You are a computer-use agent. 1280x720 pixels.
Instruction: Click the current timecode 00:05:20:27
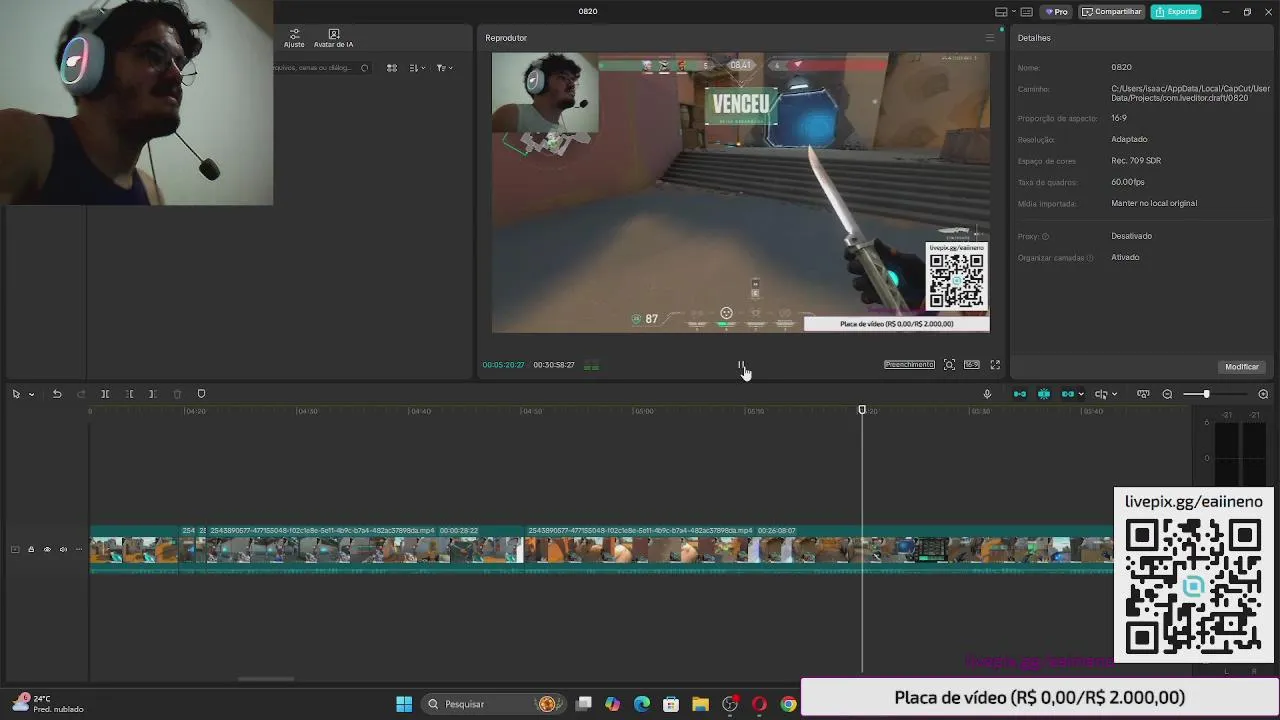pyautogui.click(x=503, y=365)
